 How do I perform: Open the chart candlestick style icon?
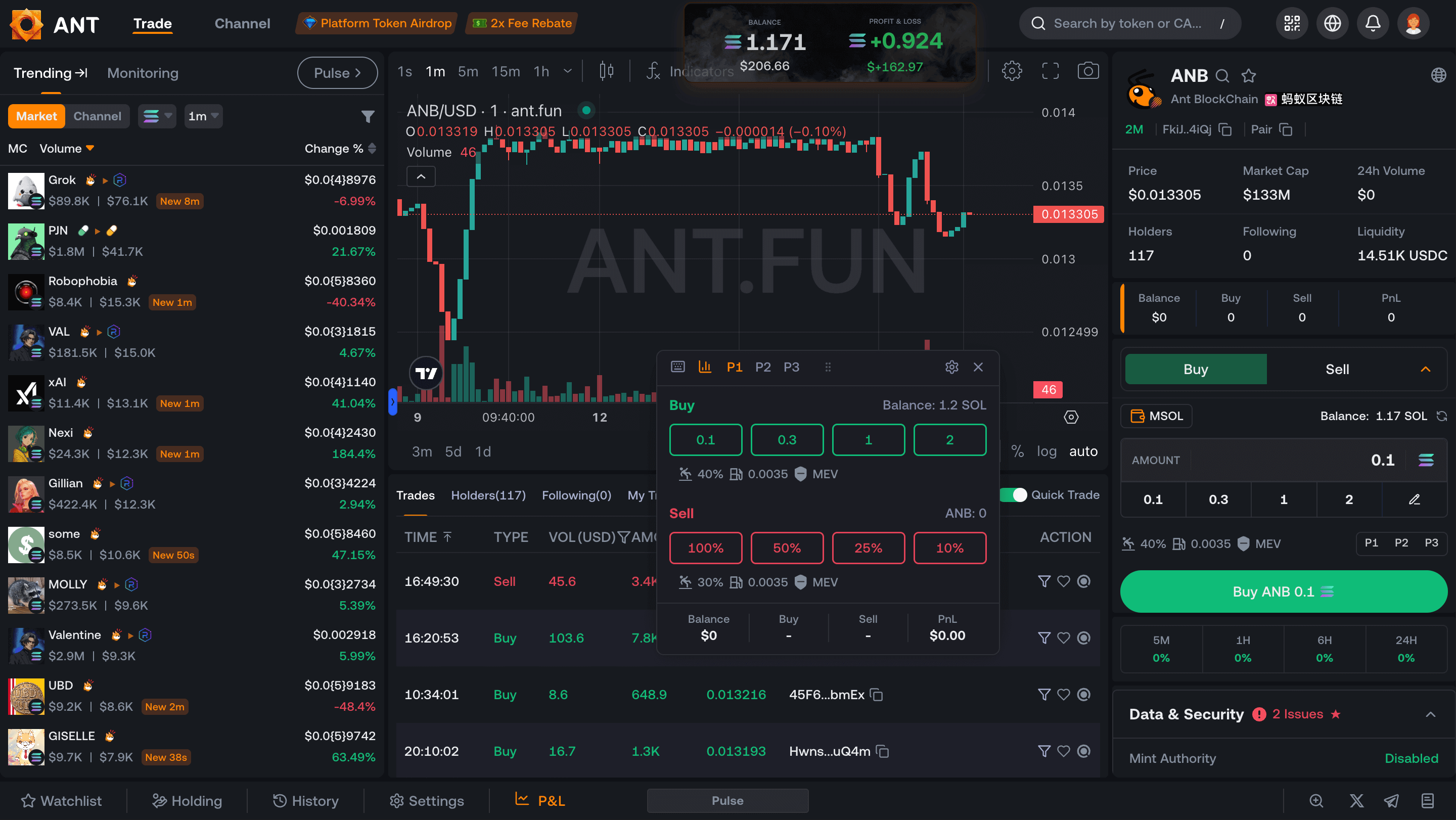[607, 71]
